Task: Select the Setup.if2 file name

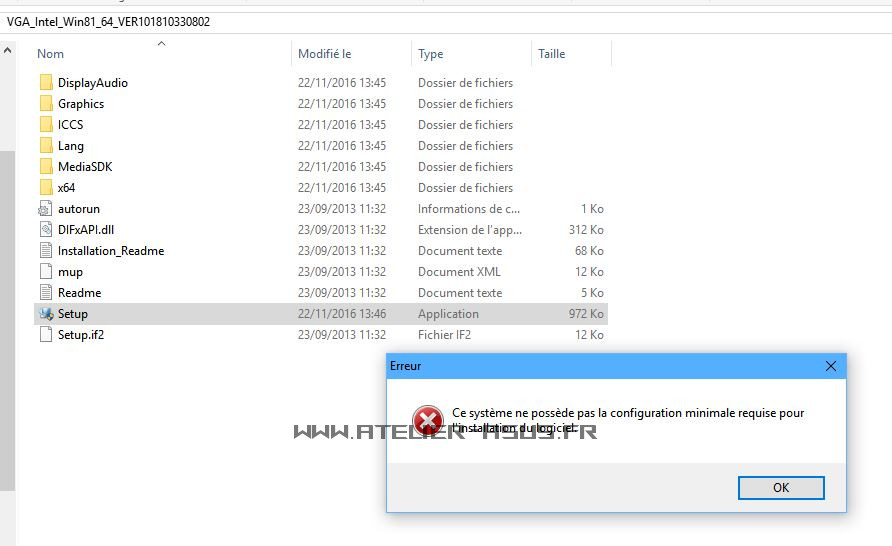Action: pyautogui.click(x=81, y=335)
